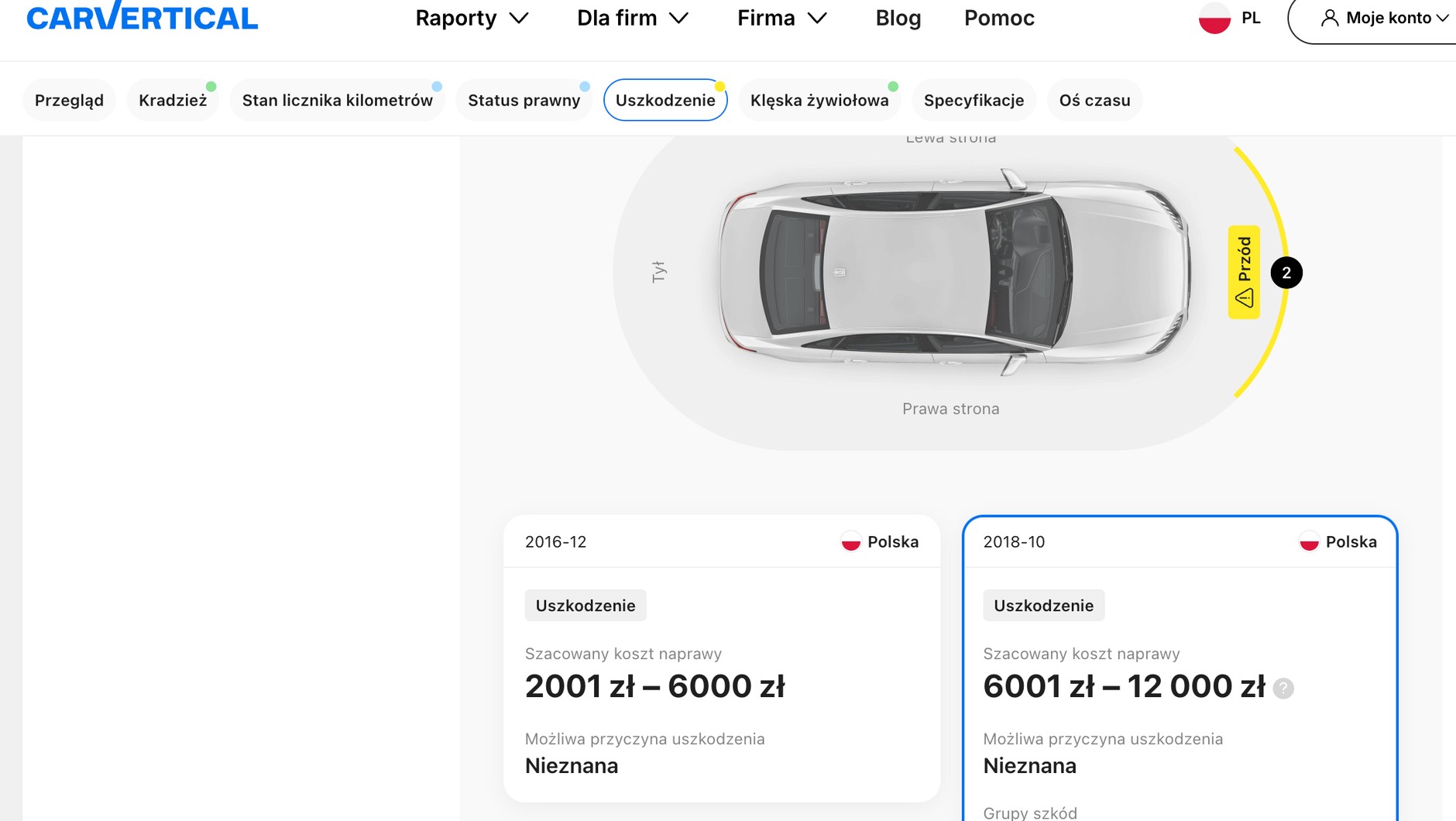1456x821 pixels.
Task: Click the Polska flag in 2016-12 card
Action: tap(851, 542)
